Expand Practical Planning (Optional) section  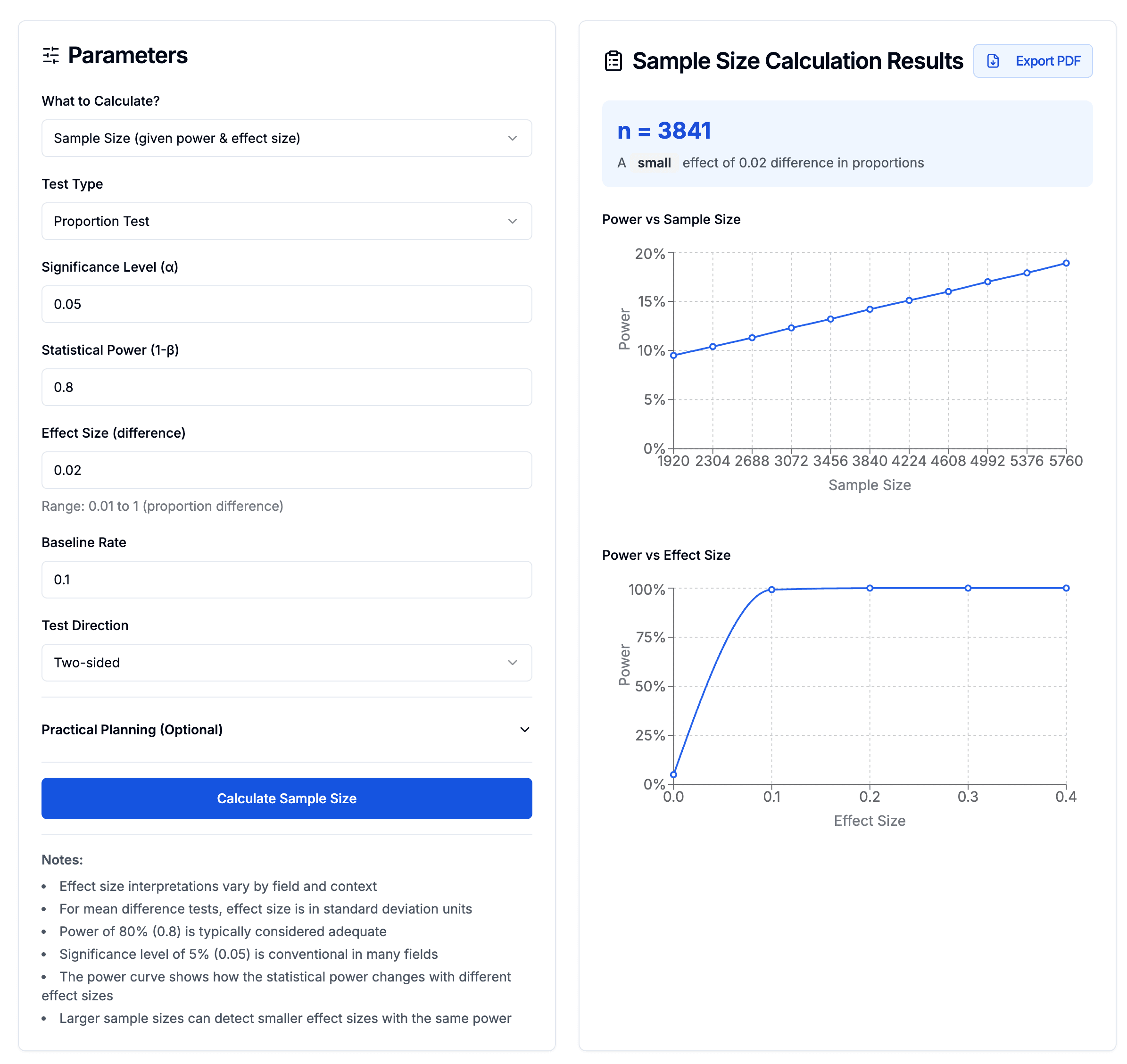(x=286, y=729)
